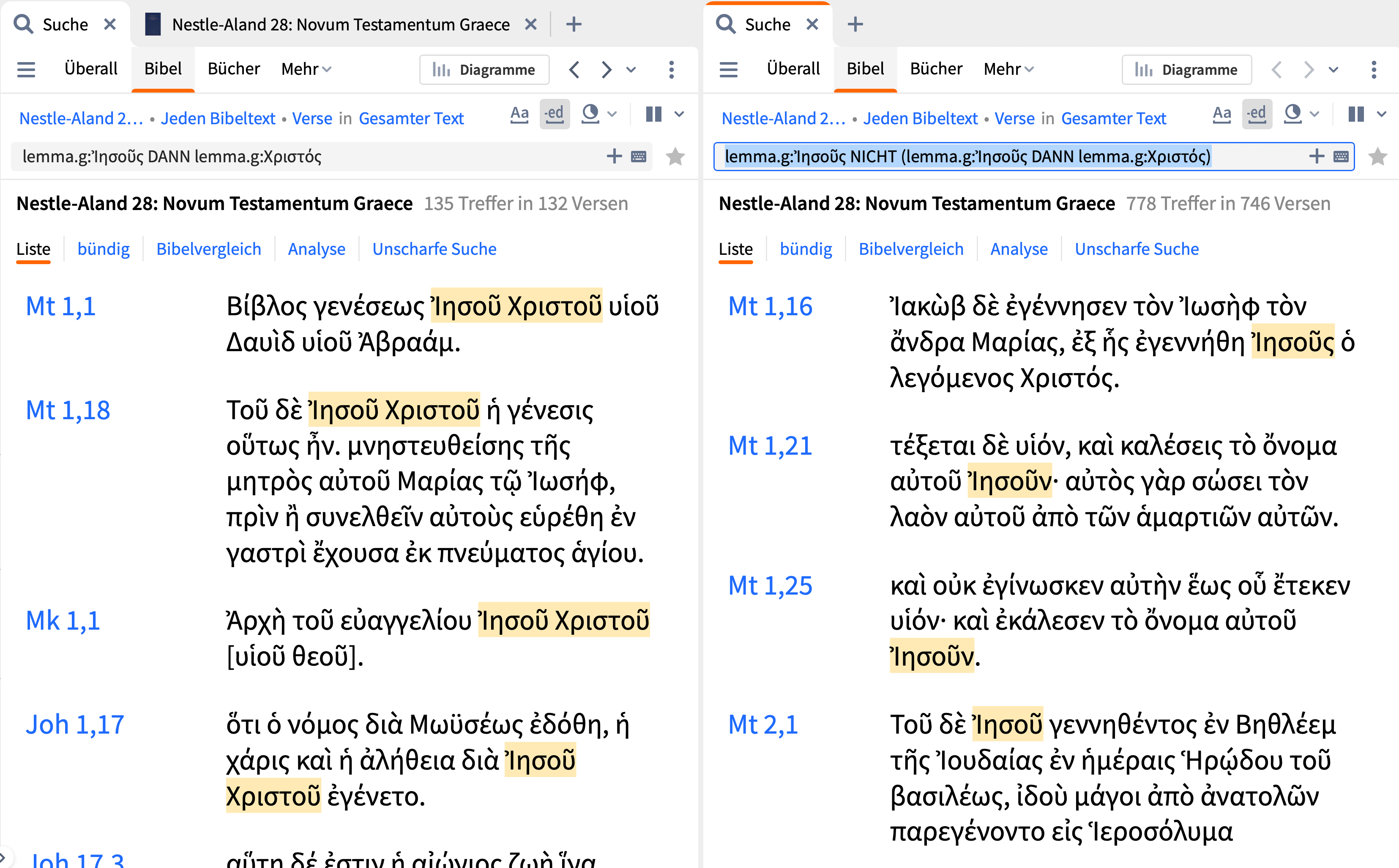Open right panel three-dot options menu

pyautogui.click(x=1374, y=69)
